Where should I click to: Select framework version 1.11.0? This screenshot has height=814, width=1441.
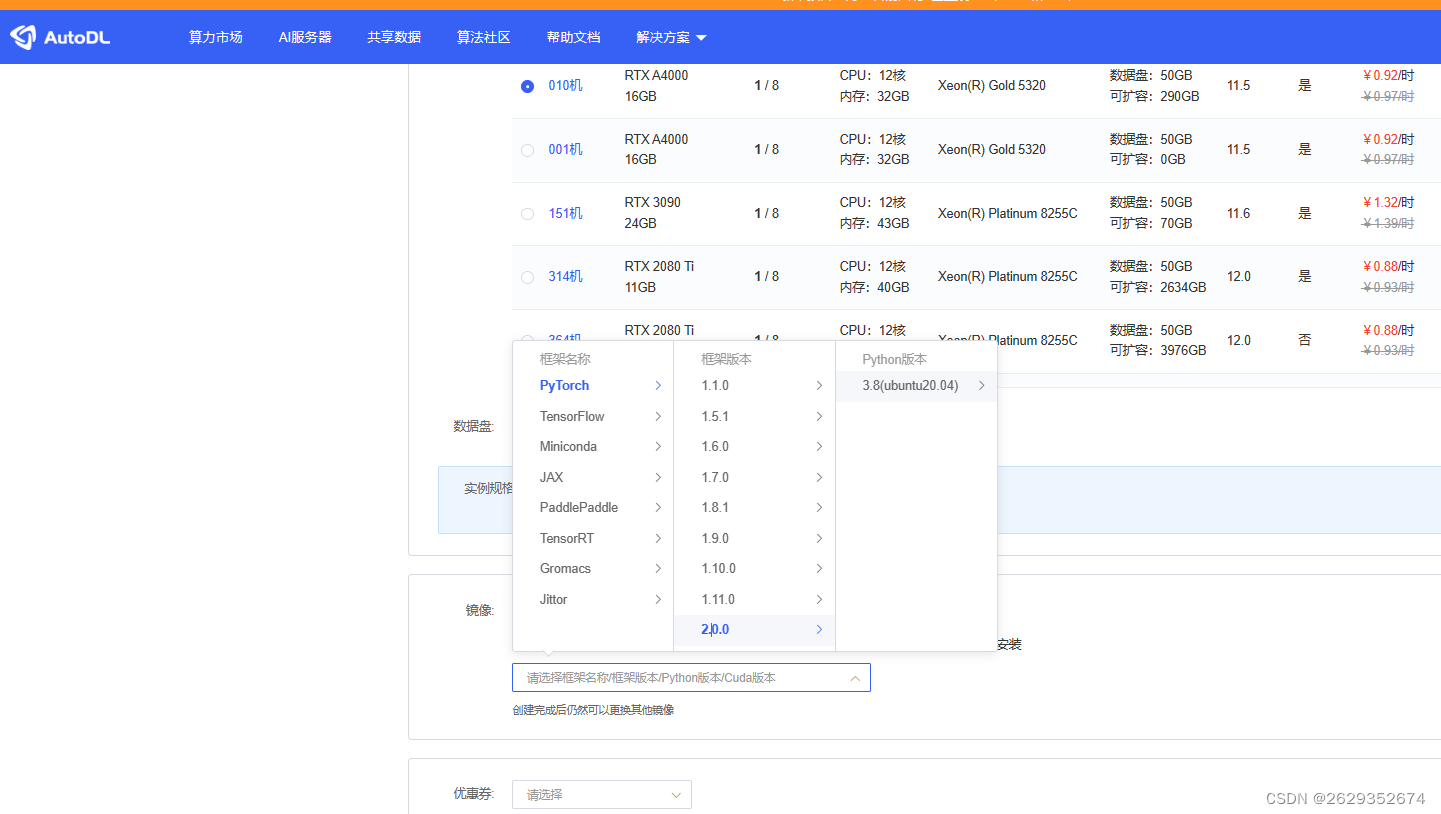pyautogui.click(x=754, y=599)
